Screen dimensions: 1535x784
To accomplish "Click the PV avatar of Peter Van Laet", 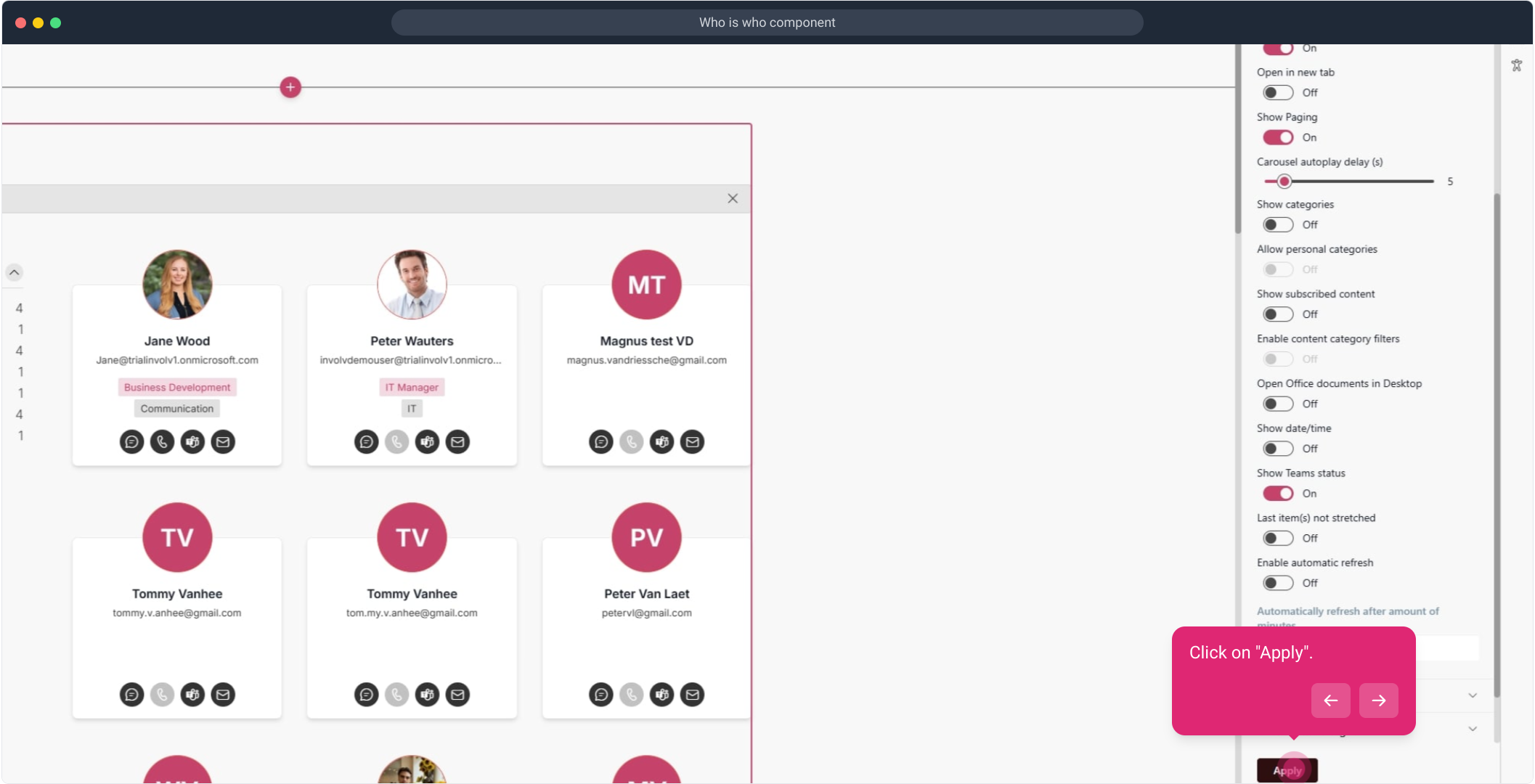I will [646, 537].
